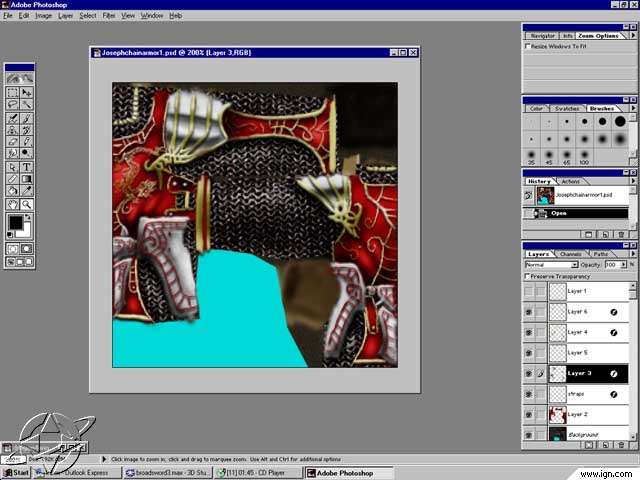
Task: Select the Dodge tool
Action: [26, 153]
